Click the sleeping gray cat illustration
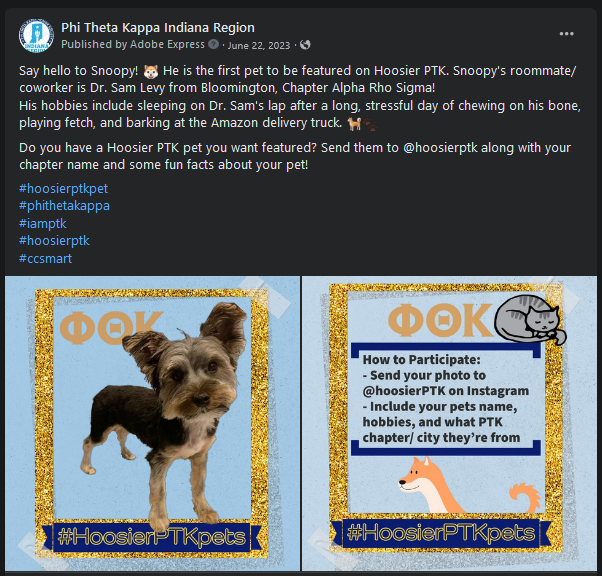This screenshot has width=602, height=576. (530, 319)
